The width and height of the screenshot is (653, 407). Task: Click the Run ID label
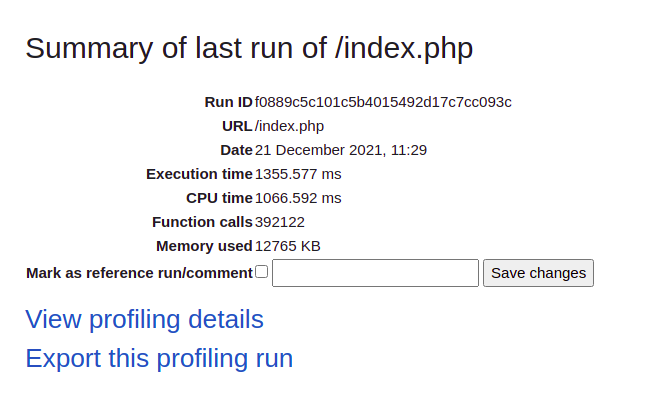coord(229,102)
